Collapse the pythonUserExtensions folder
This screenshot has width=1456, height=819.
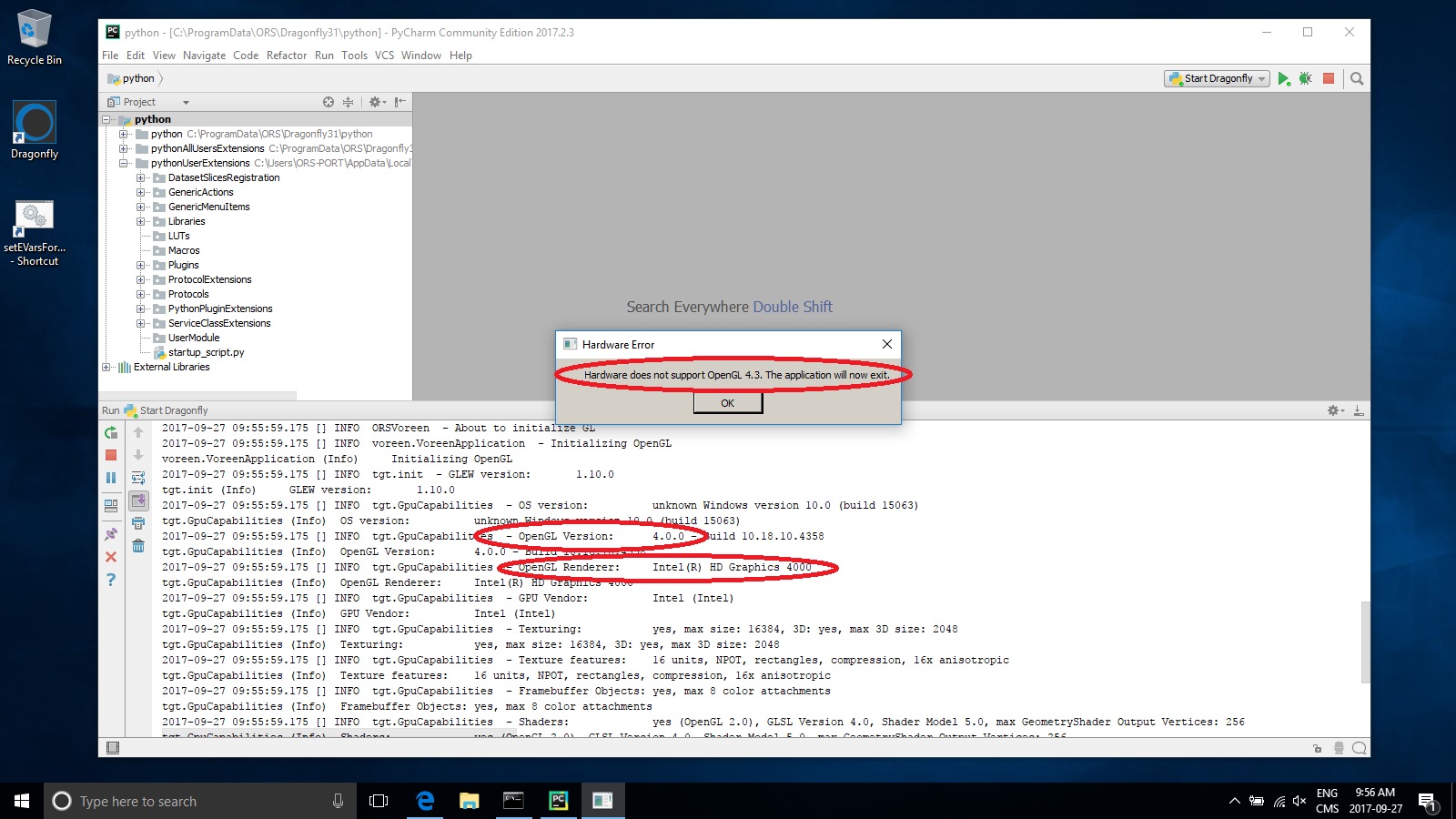coord(123,163)
